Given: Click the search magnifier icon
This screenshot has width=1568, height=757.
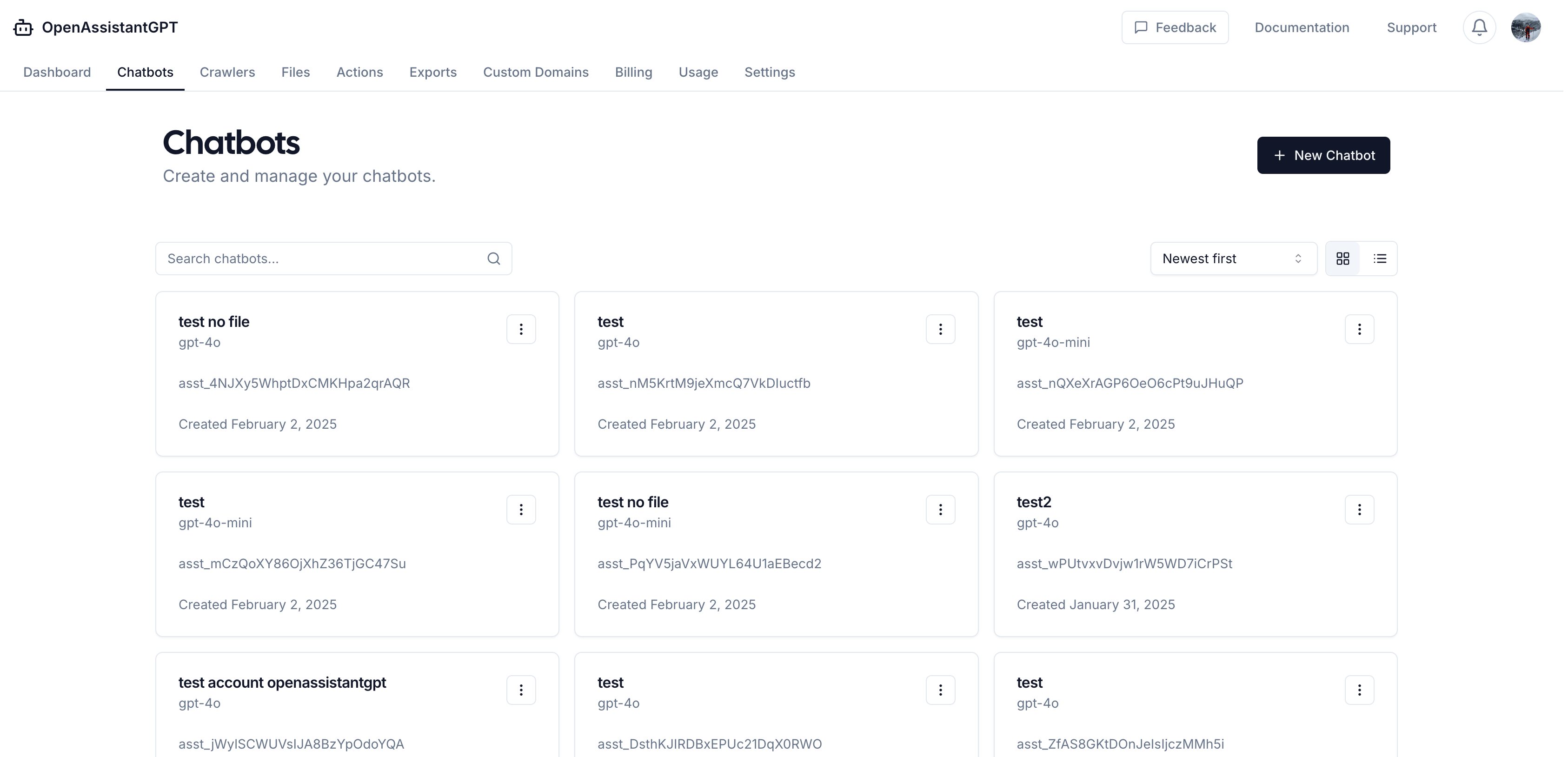Looking at the screenshot, I should pos(494,259).
